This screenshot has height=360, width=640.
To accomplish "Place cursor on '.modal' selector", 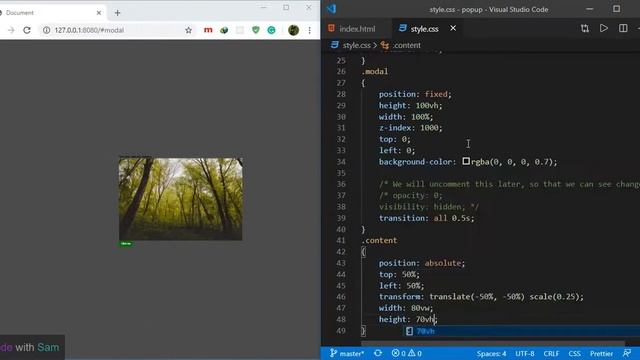I will pos(375,71).
